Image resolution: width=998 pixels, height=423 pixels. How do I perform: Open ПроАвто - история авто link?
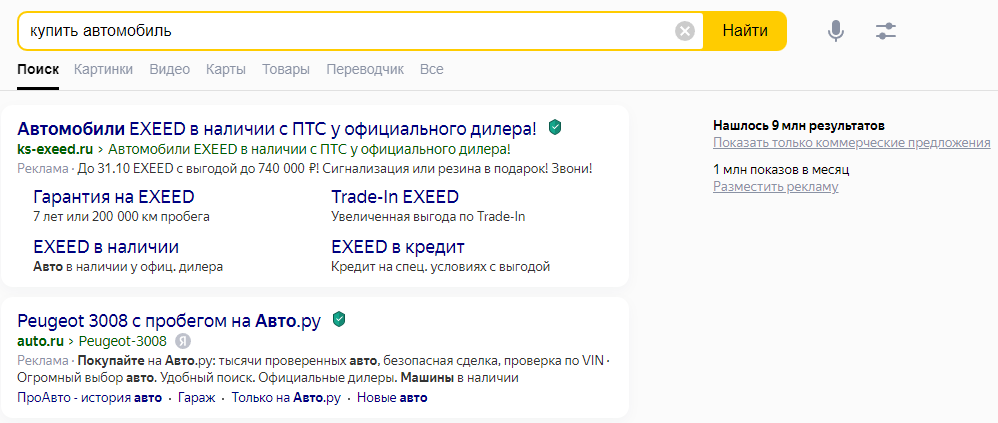pyautogui.click(x=90, y=398)
